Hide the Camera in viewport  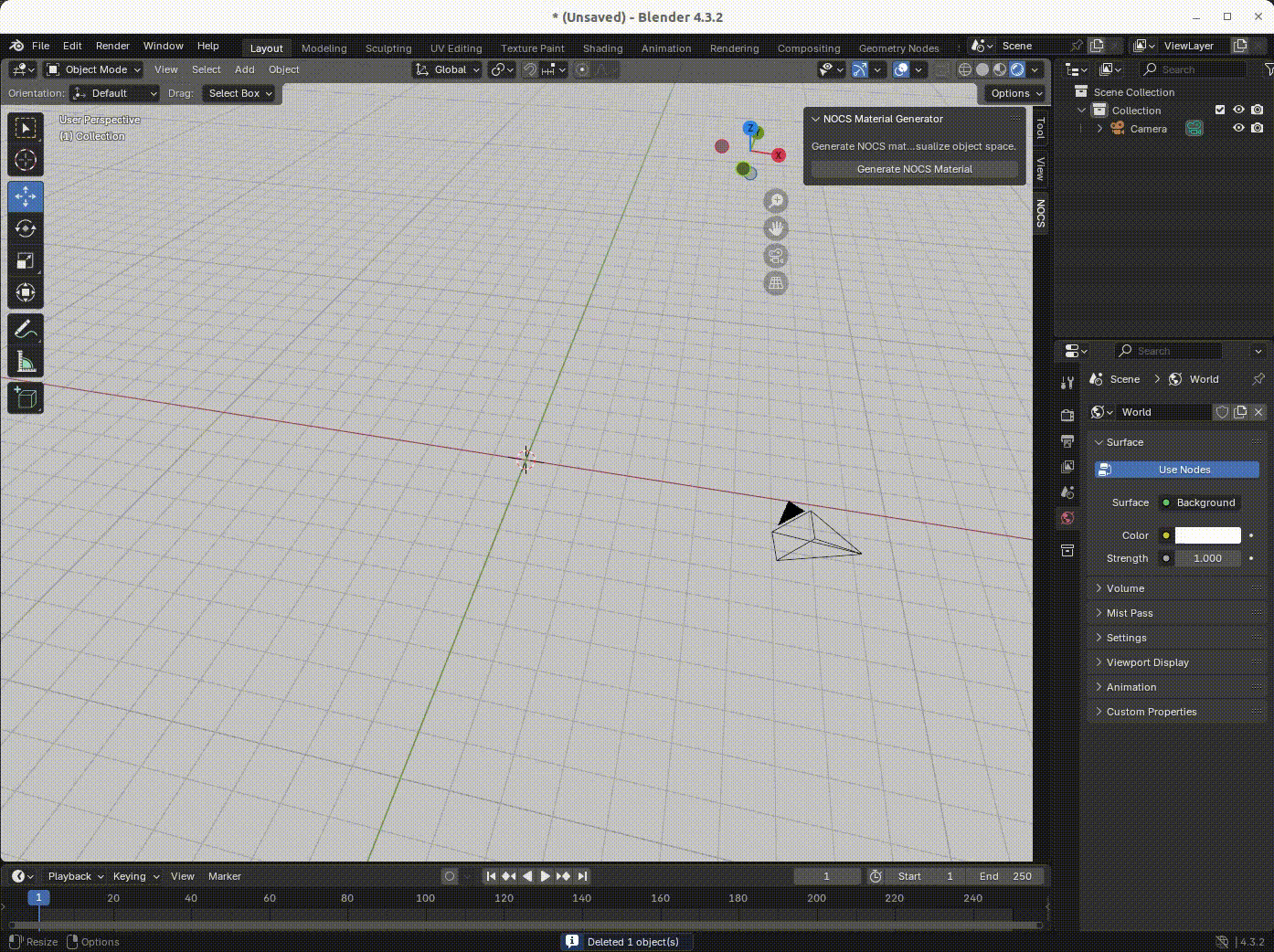pos(1238,129)
